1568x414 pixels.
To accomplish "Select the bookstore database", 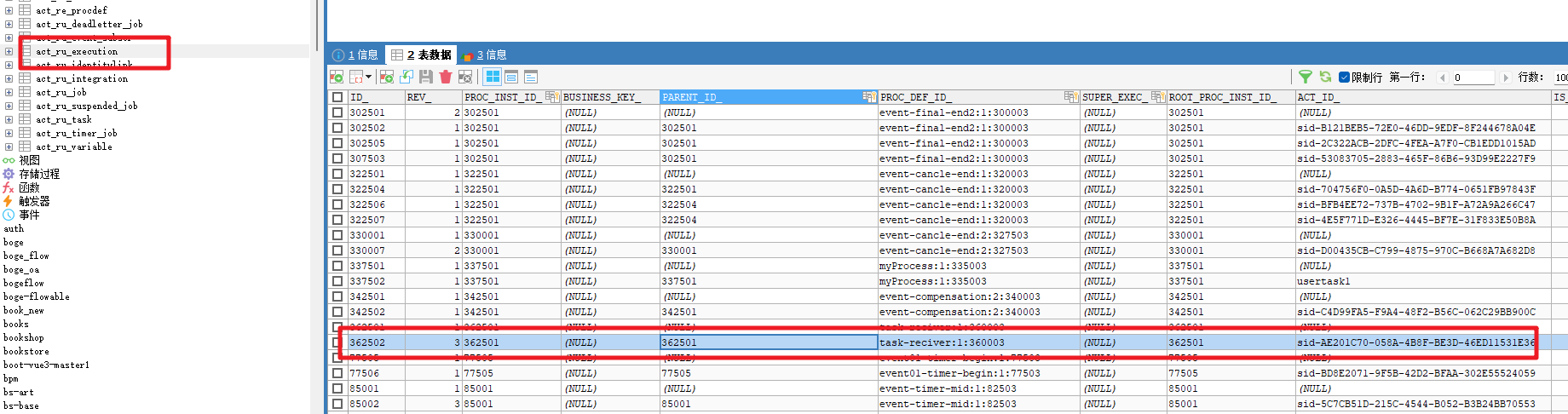I will point(26,351).
